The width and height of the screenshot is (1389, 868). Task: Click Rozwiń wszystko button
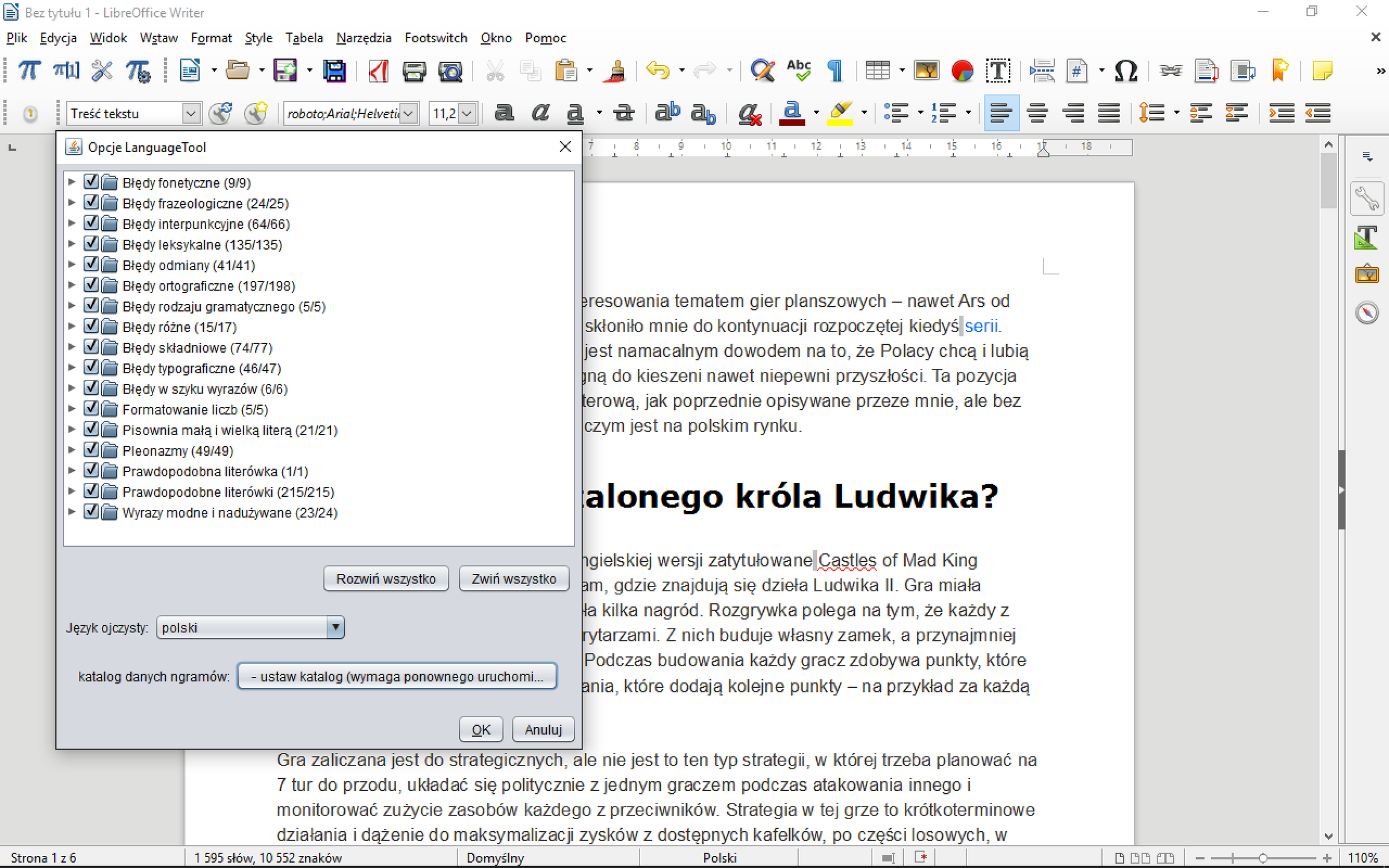pos(386,579)
